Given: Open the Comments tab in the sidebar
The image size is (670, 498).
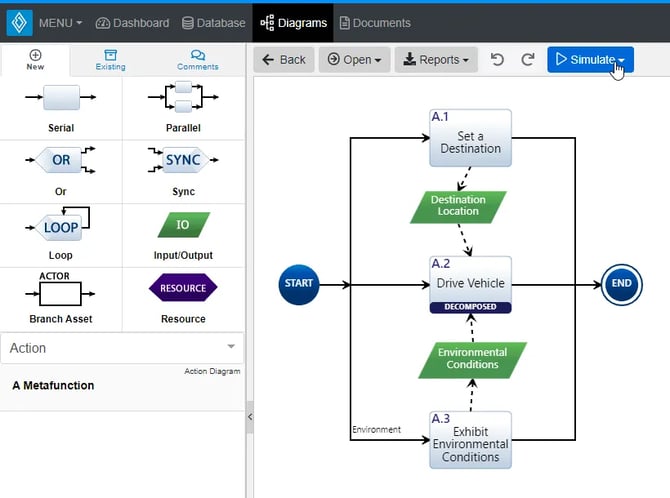Looking at the screenshot, I should click(x=197, y=60).
